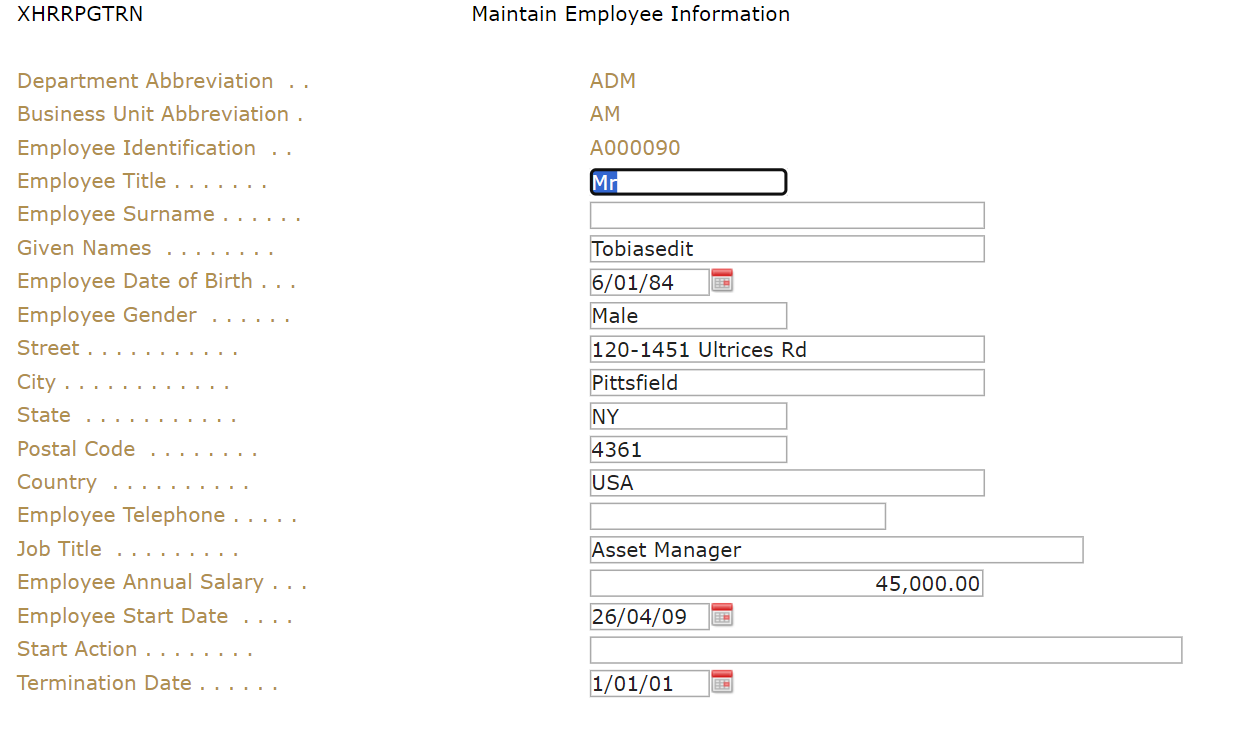Select the Given Names field containing Tobiasedit
The image size is (1250, 742).
pos(787,249)
